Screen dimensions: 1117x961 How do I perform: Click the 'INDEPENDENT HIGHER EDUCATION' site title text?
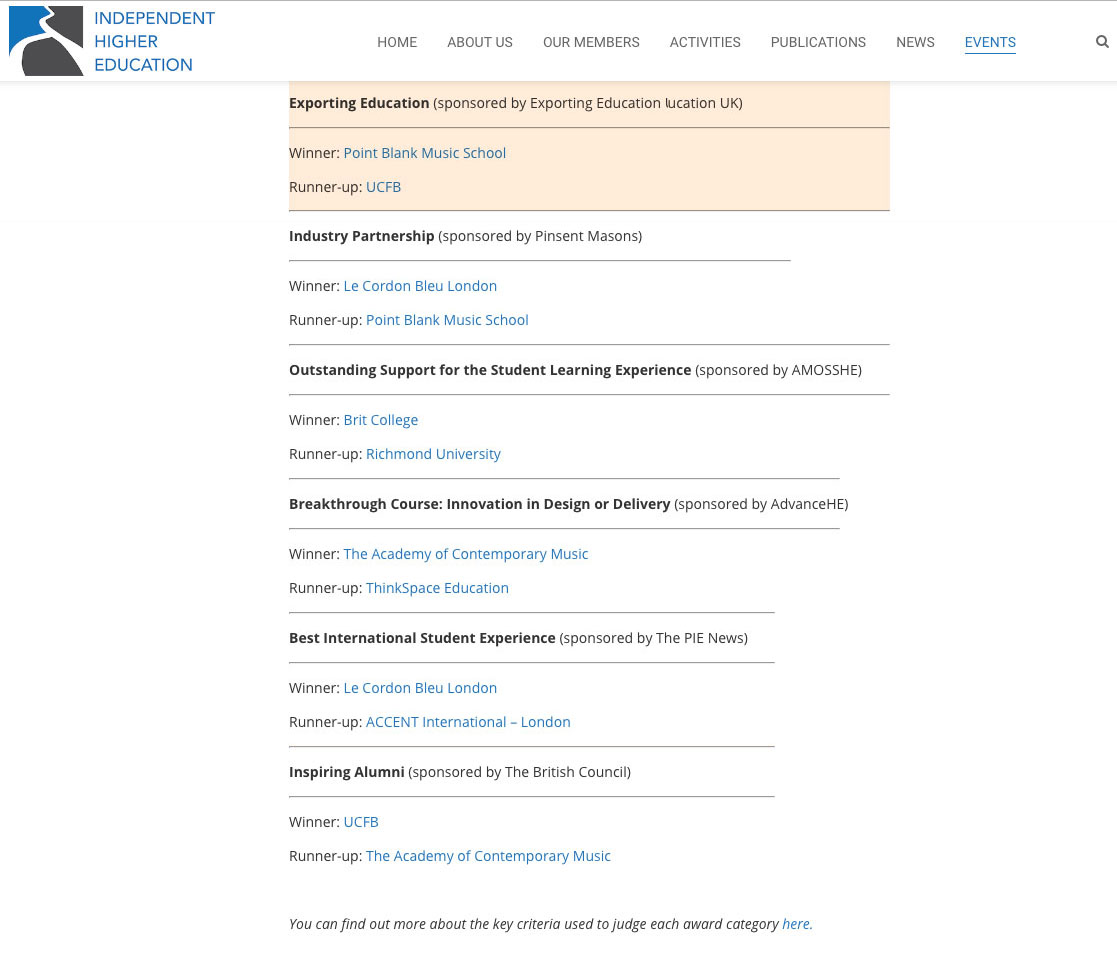point(155,41)
